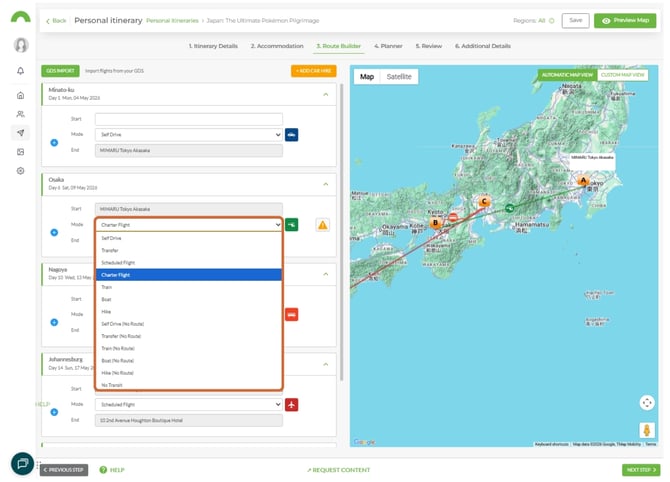
Task: Collapse the Minato-ku section
Action: click(x=326, y=94)
